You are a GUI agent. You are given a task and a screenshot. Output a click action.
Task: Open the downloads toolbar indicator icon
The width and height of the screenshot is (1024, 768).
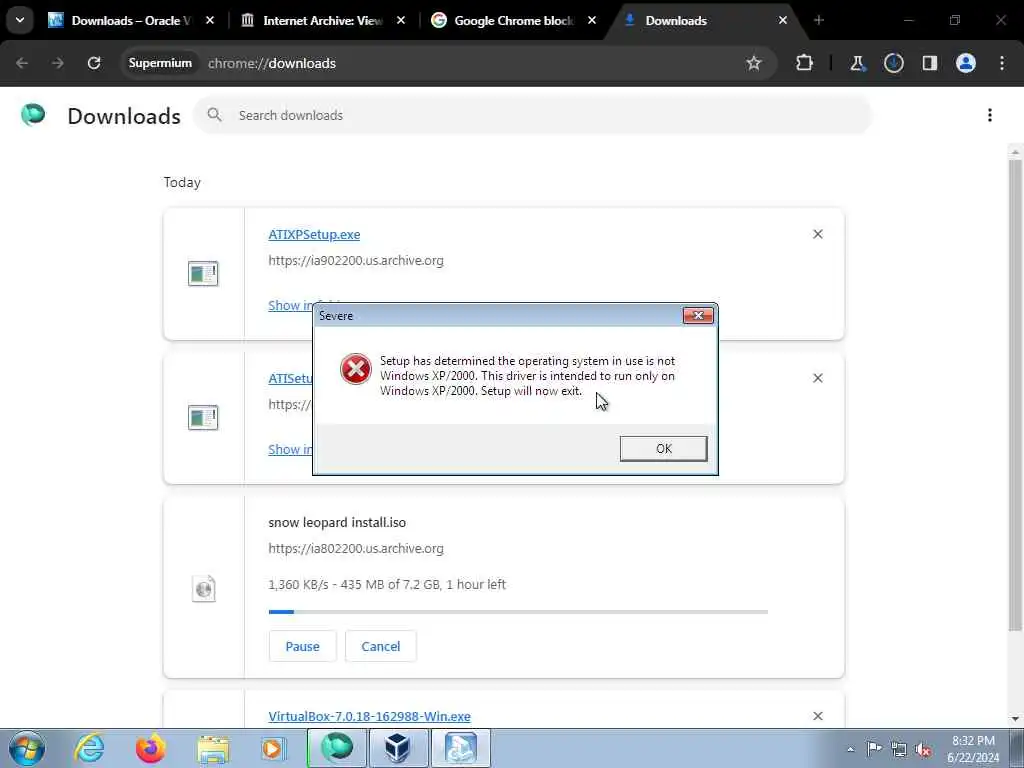[x=893, y=63]
